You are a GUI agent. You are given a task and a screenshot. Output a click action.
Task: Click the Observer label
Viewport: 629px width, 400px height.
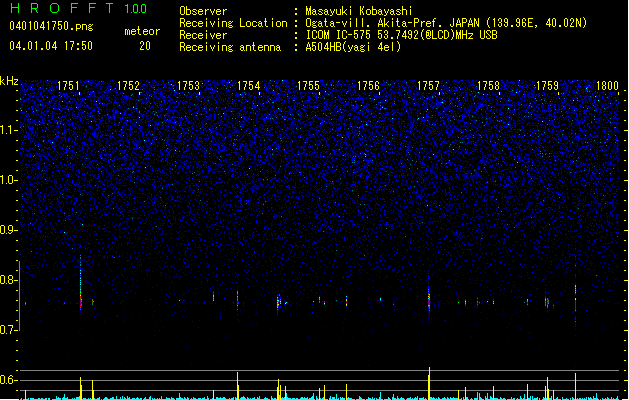(203, 11)
